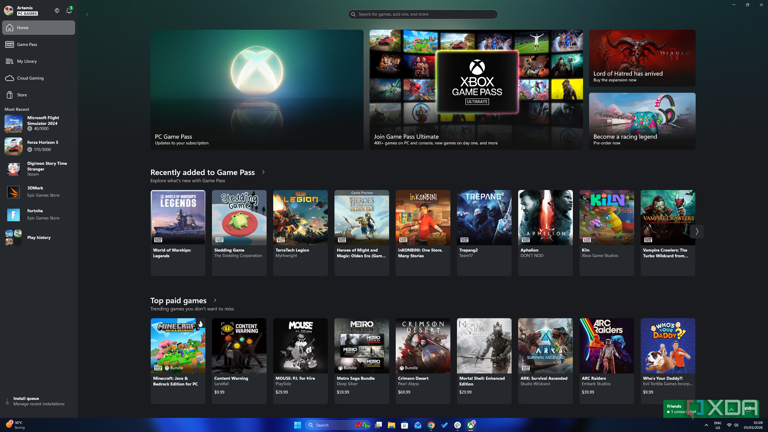Show next games using the carousel arrow
Viewport: 768px width, 432px height.
point(697,231)
